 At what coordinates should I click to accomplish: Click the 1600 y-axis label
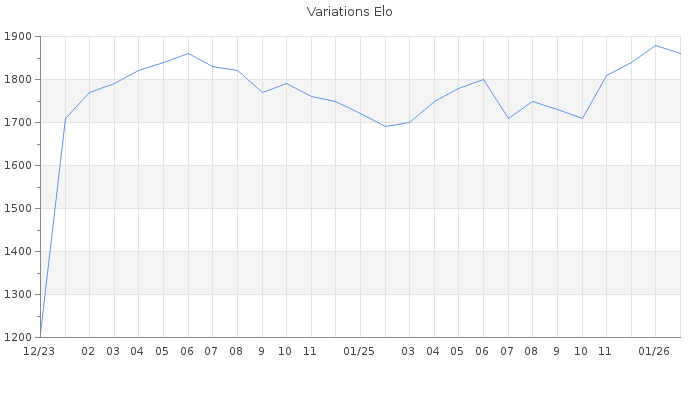coord(18,166)
